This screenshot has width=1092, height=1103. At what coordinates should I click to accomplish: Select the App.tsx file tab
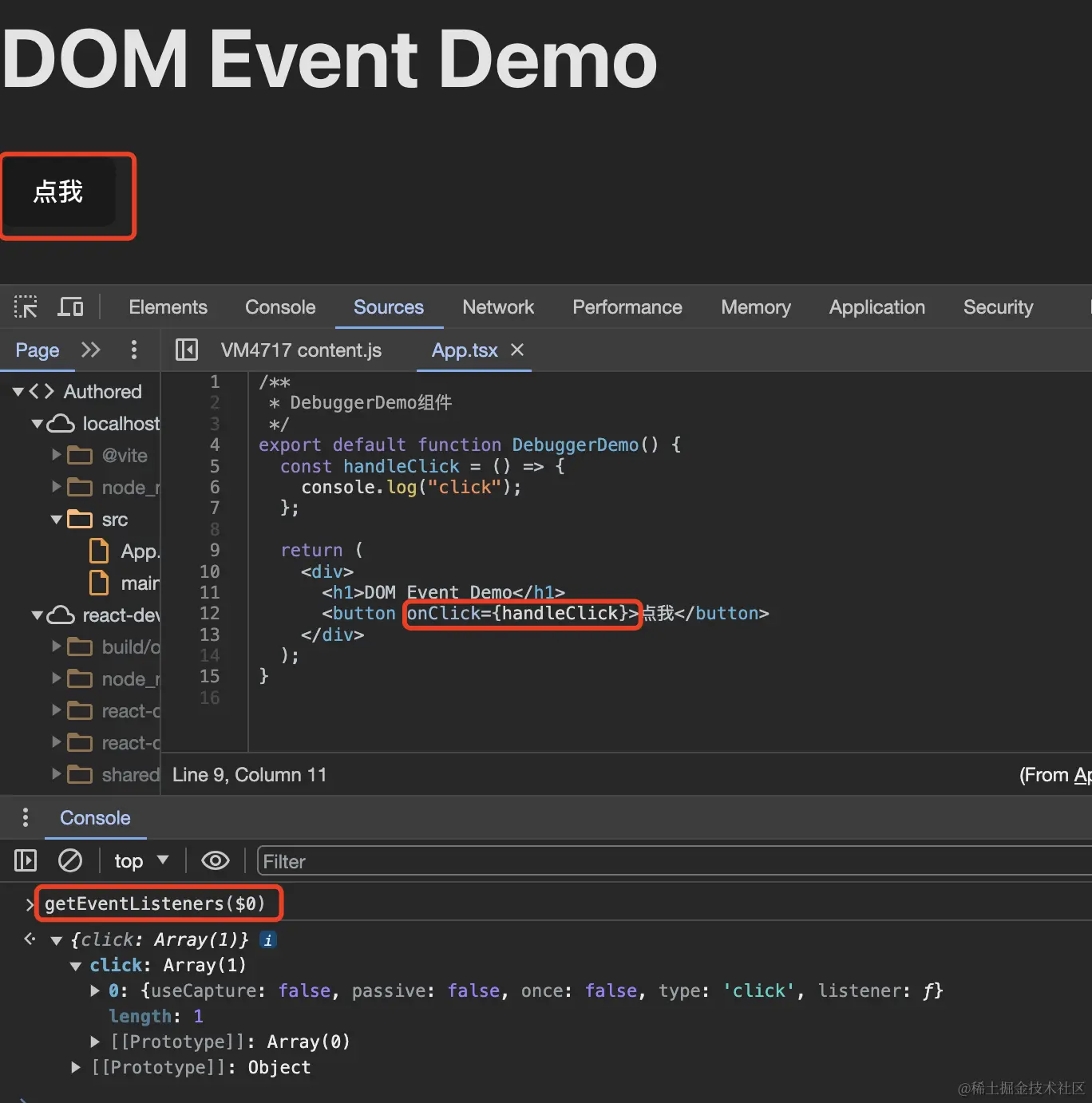(465, 350)
